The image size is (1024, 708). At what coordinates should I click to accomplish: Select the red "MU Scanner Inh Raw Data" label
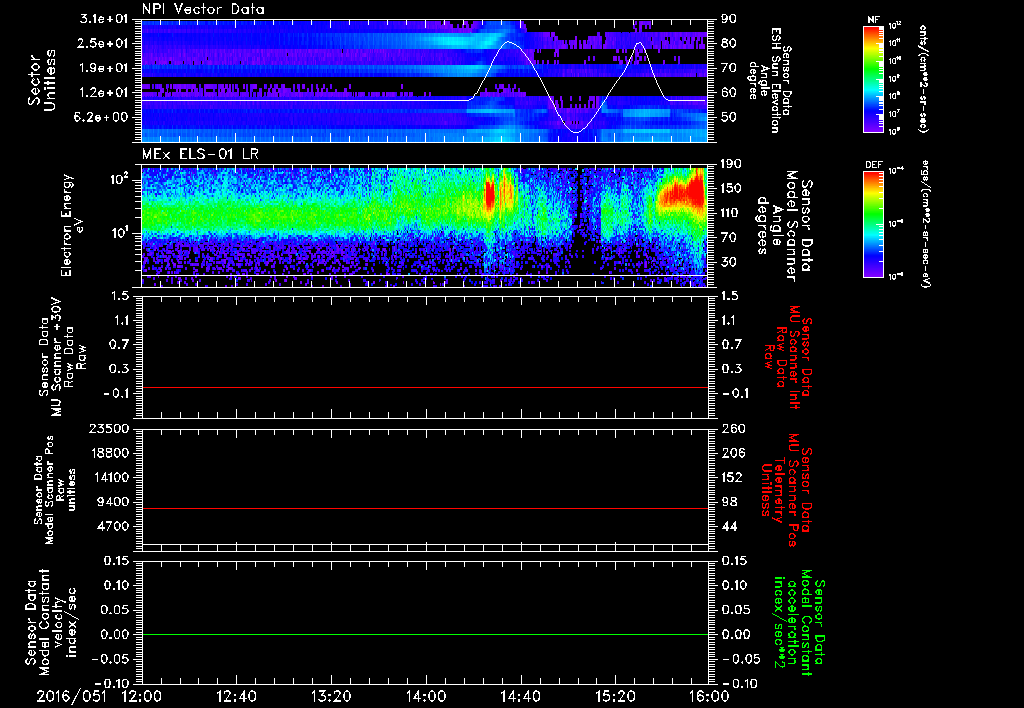[786, 357]
